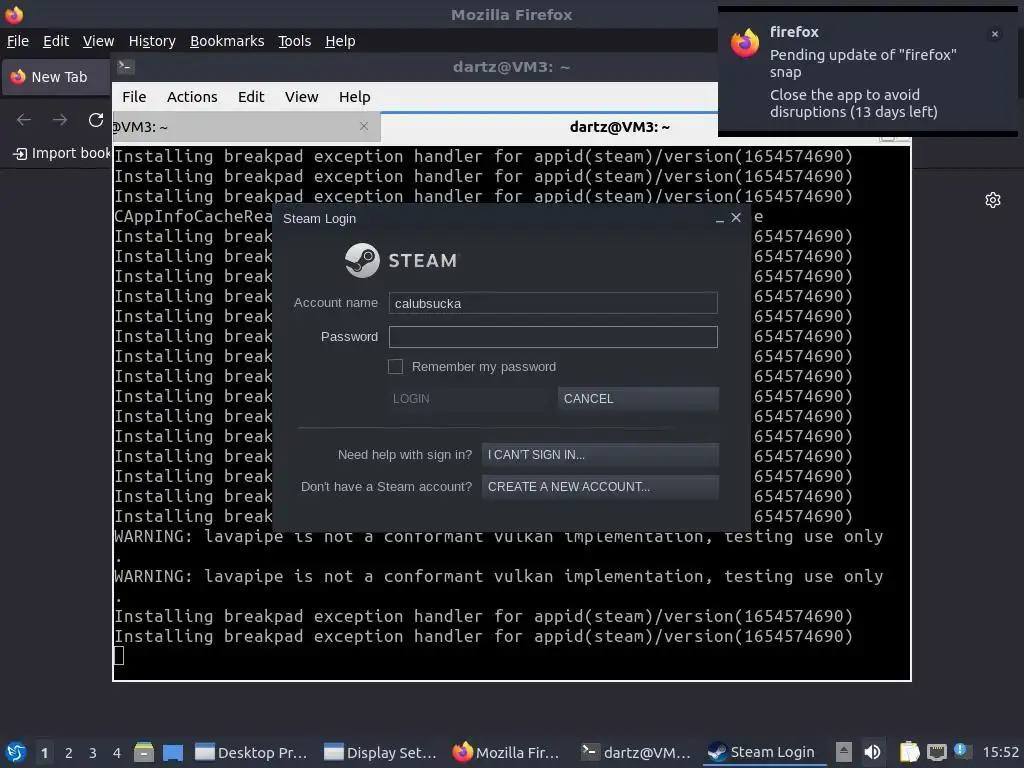Viewport: 1024px width, 768px height.
Task: Click the 'Need help with sign in?' label
Action: pos(405,455)
